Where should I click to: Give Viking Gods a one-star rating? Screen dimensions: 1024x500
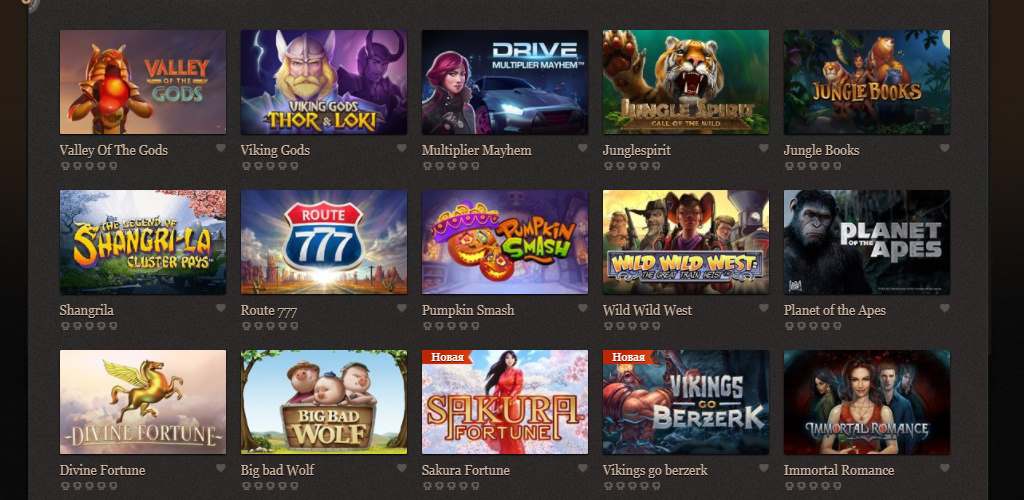tap(246, 166)
